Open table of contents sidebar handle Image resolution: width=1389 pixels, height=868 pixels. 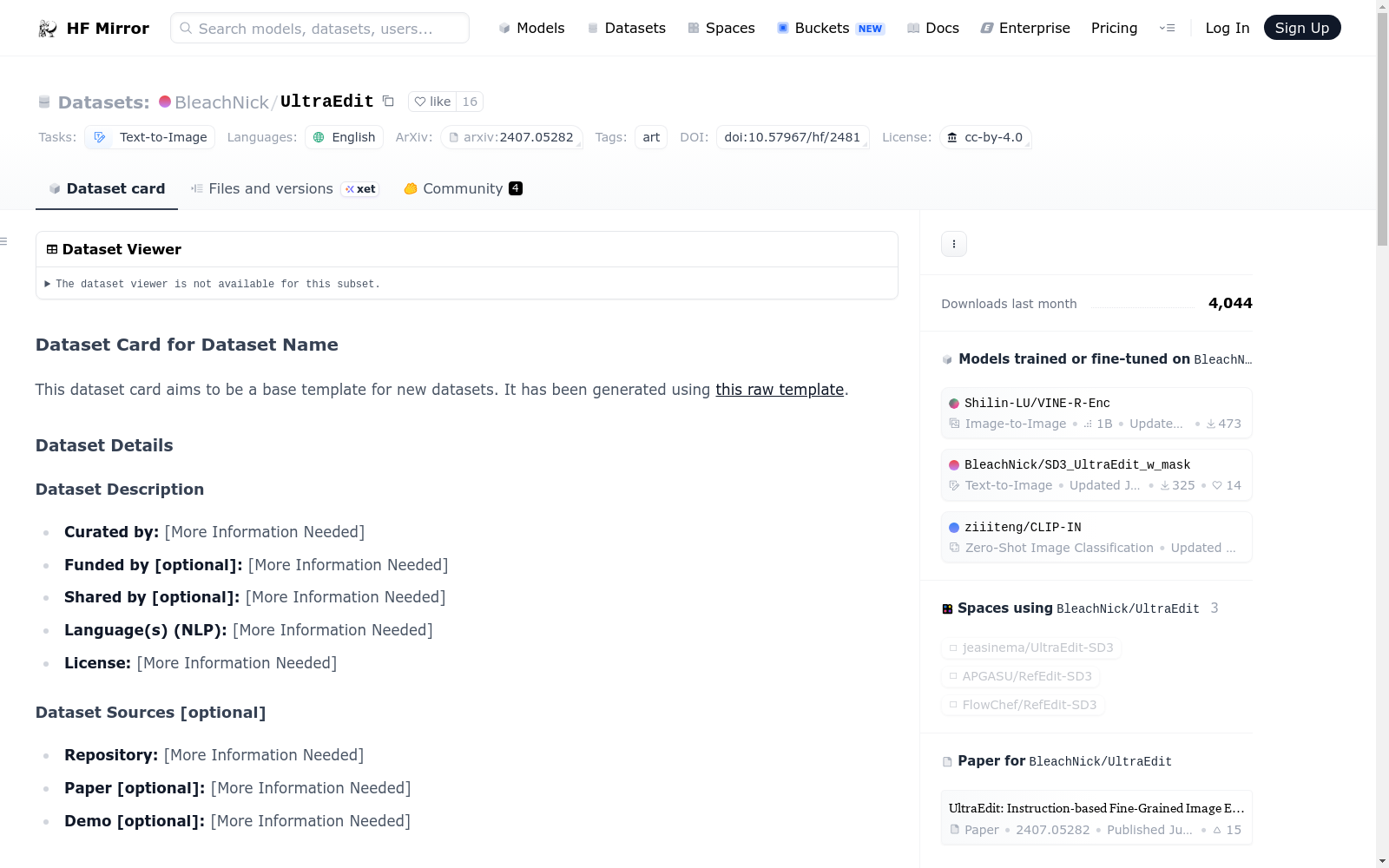pos(4,241)
